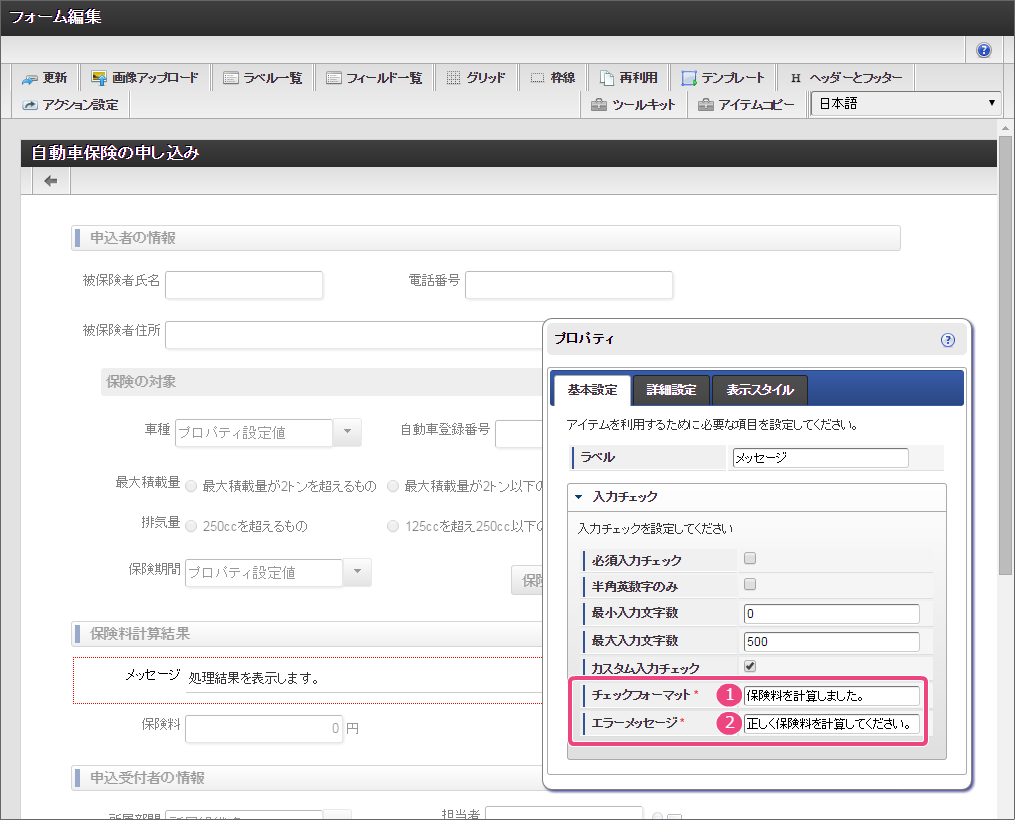Switch to the 詳細設定 tab
Screen dimensions: 1015x820
point(670,390)
